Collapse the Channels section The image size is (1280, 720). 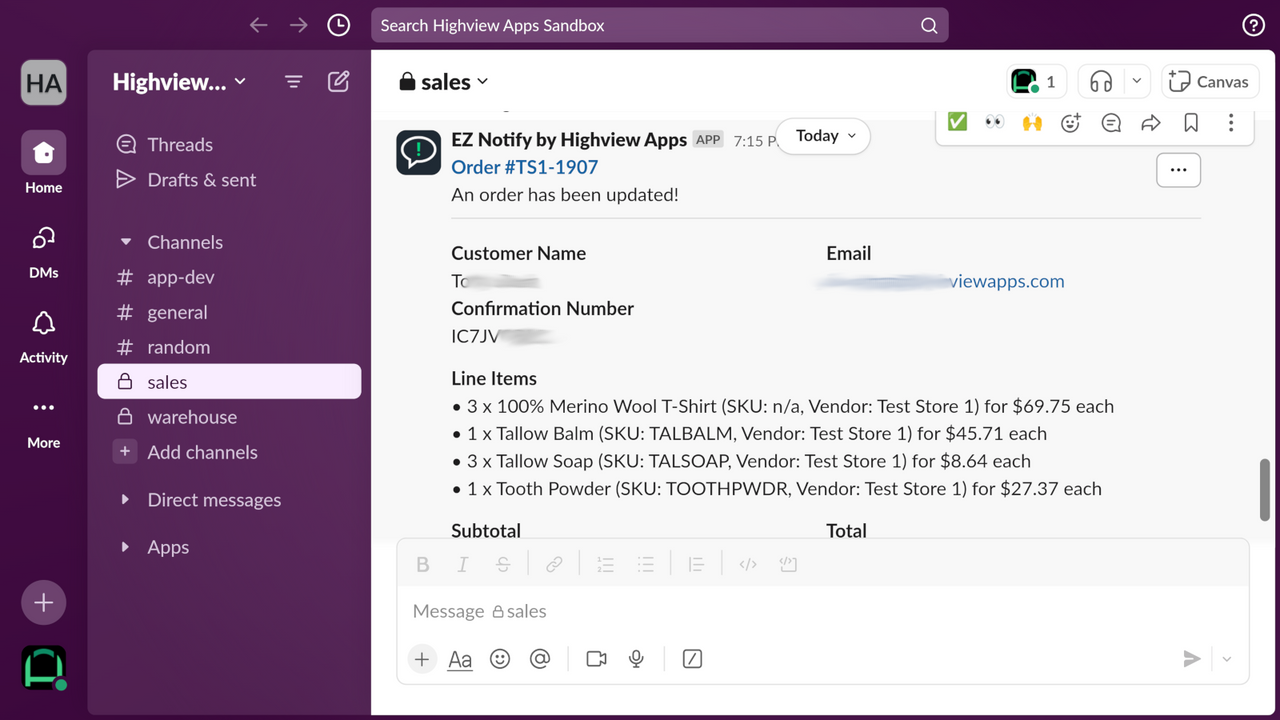126,242
